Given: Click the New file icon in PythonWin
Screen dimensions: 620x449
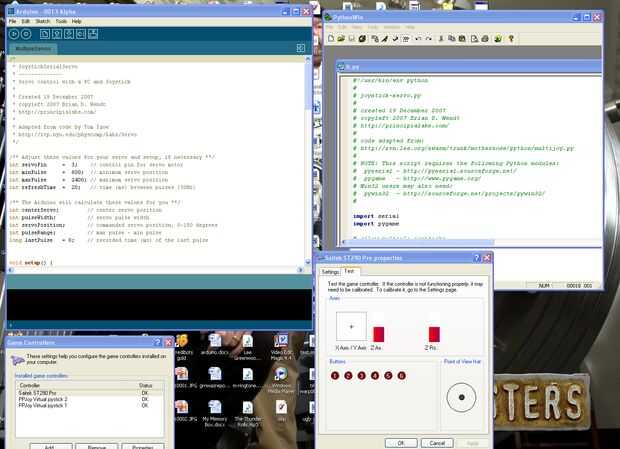Looking at the screenshot, I should pos(331,39).
